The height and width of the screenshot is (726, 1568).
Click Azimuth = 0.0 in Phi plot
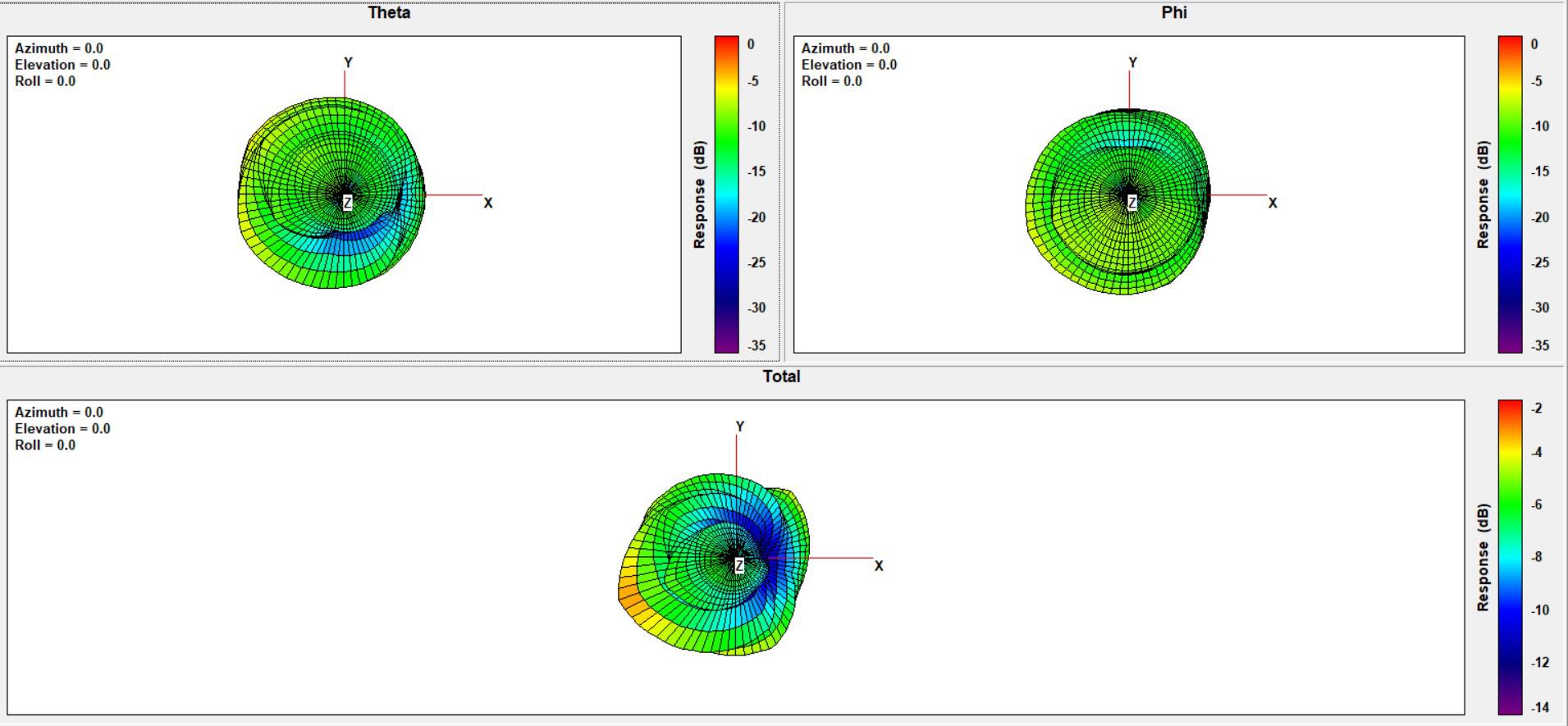click(x=846, y=48)
